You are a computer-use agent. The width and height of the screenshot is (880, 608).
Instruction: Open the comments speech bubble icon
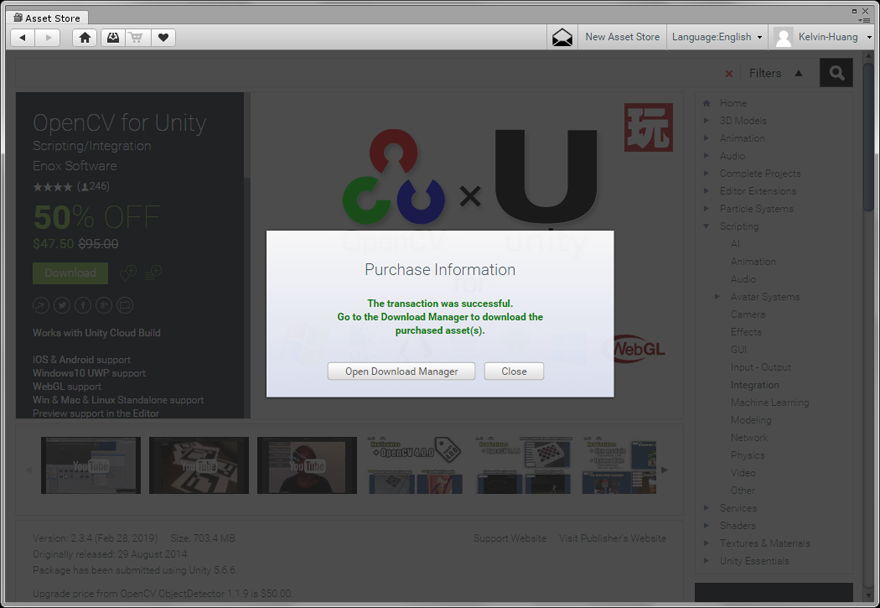tap(125, 305)
